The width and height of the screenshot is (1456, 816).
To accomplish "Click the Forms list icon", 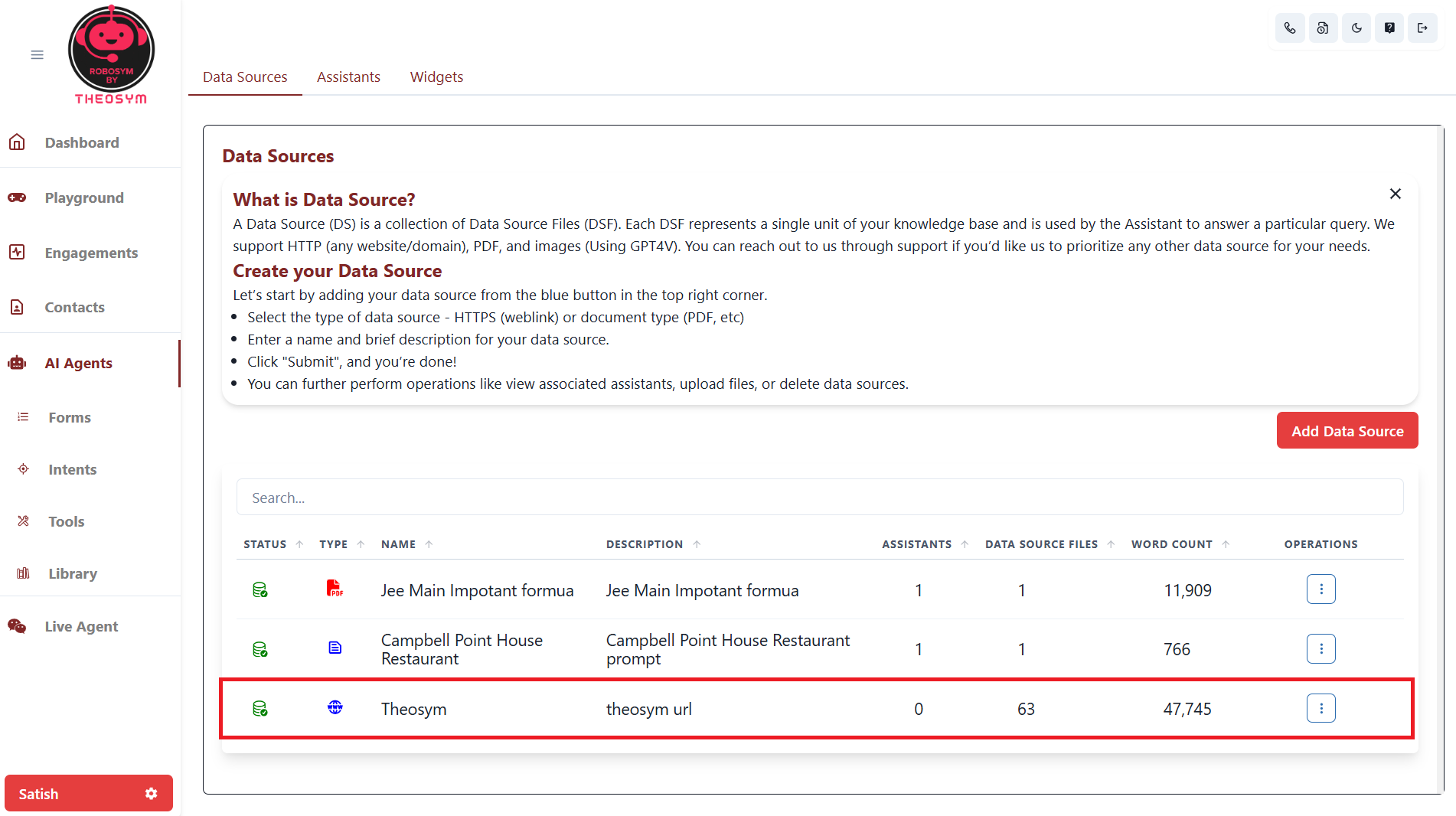I will [23, 417].
